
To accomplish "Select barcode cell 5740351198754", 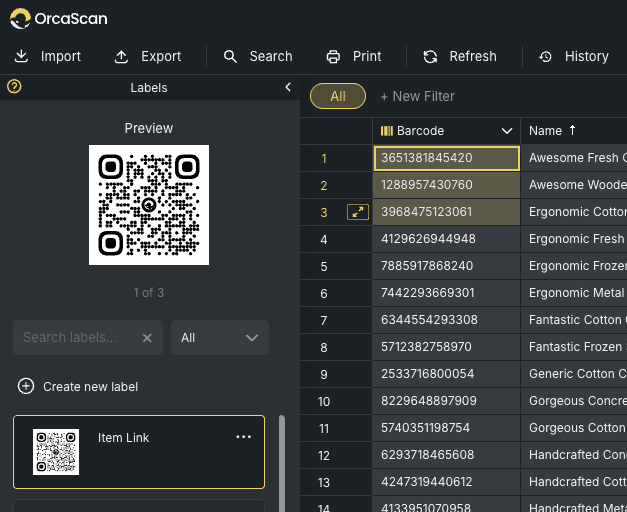I will tap(446, 428).
